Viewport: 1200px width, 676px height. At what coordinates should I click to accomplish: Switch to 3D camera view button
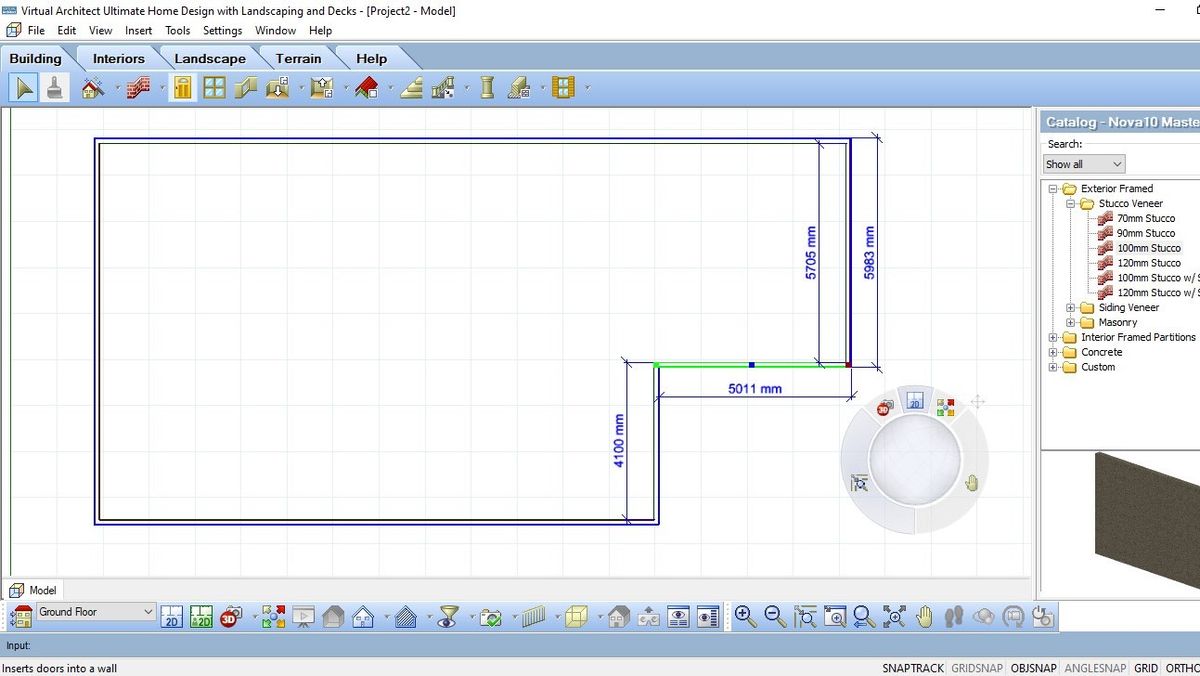click(x=231, y=617)
